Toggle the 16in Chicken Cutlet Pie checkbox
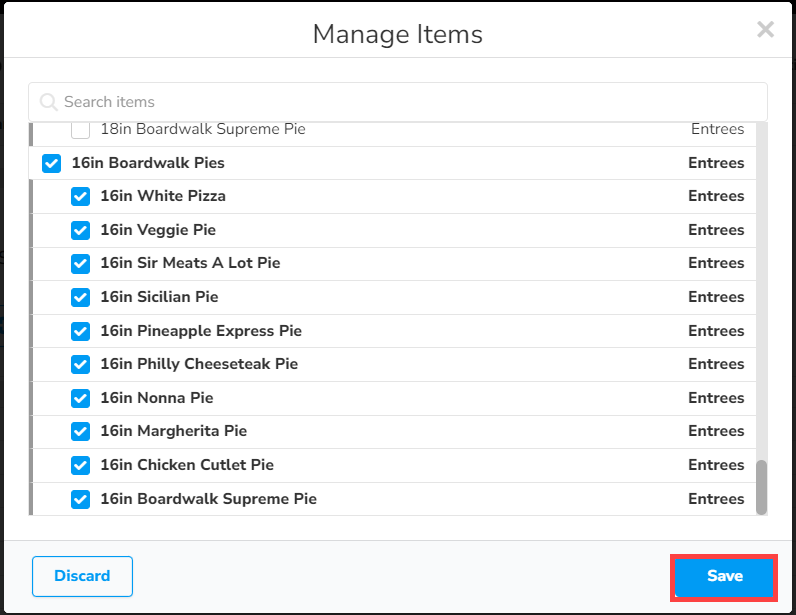796x615 pixels. [x=81, y=465]
